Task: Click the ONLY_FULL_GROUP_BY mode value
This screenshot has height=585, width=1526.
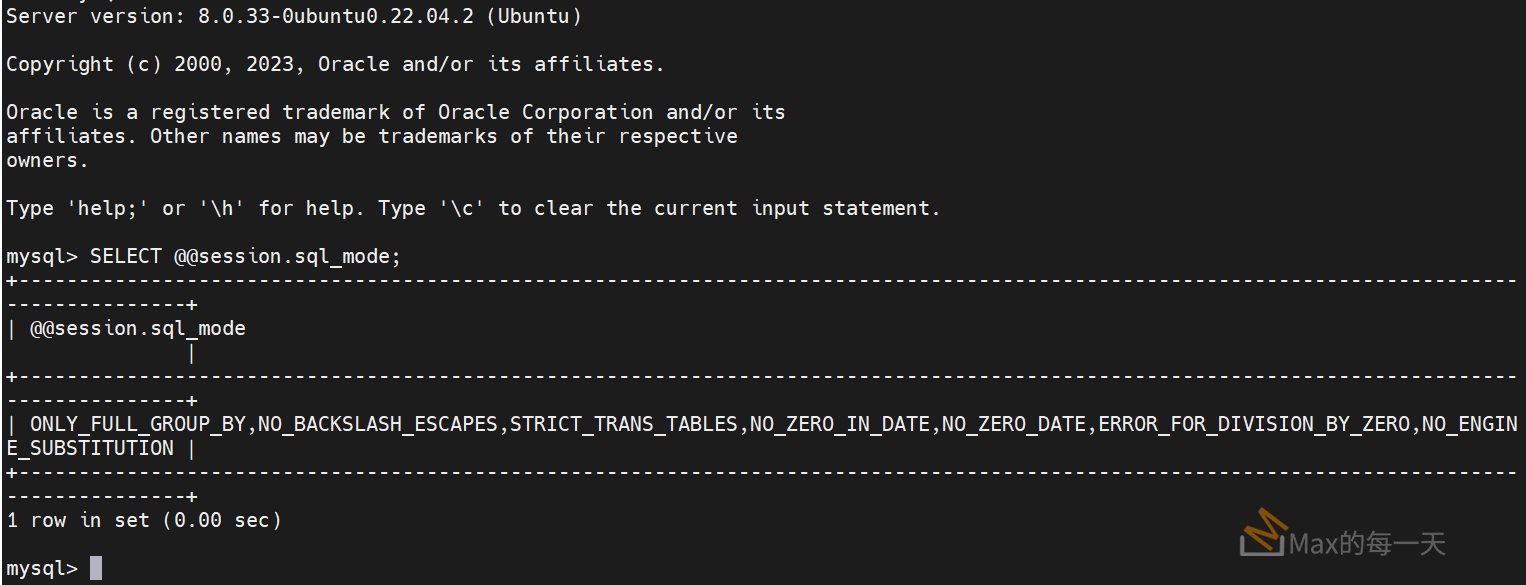Action: point(138,424)
